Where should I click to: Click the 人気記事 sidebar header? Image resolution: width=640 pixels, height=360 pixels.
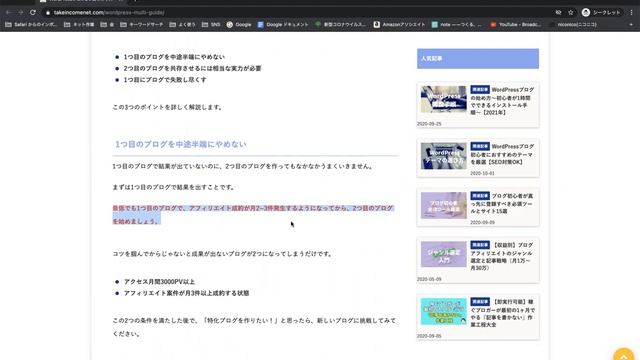[x=478, y=59]
